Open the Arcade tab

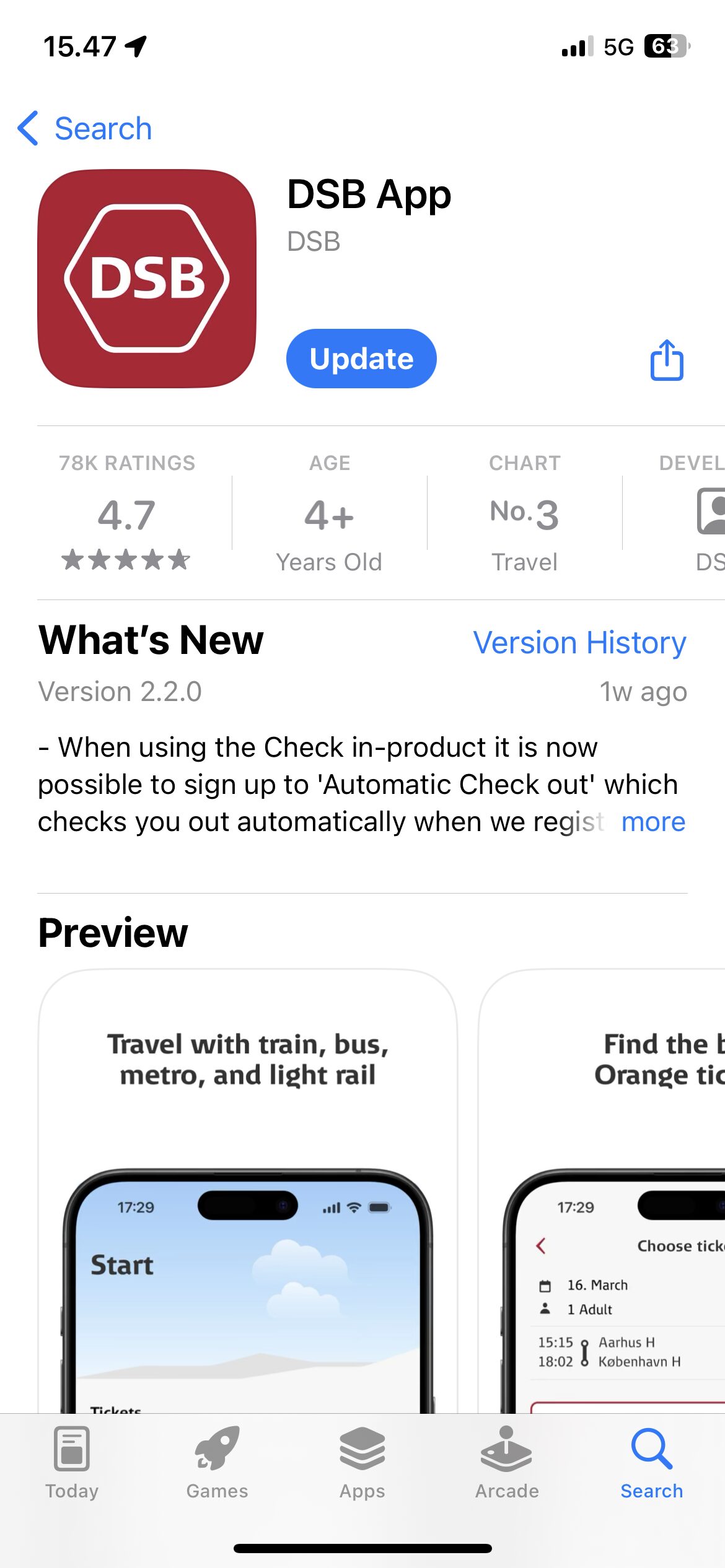[507, 1462]
